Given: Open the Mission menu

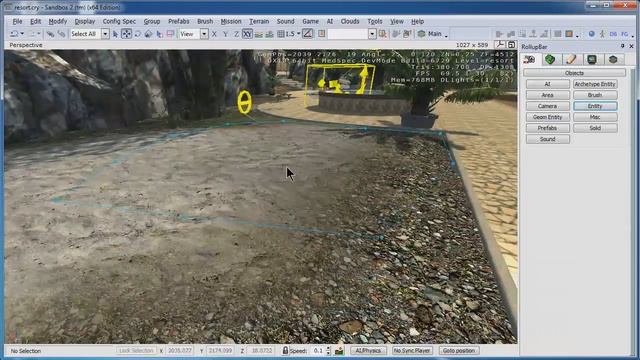Looking at the screenshot, I should coord(231,21).
